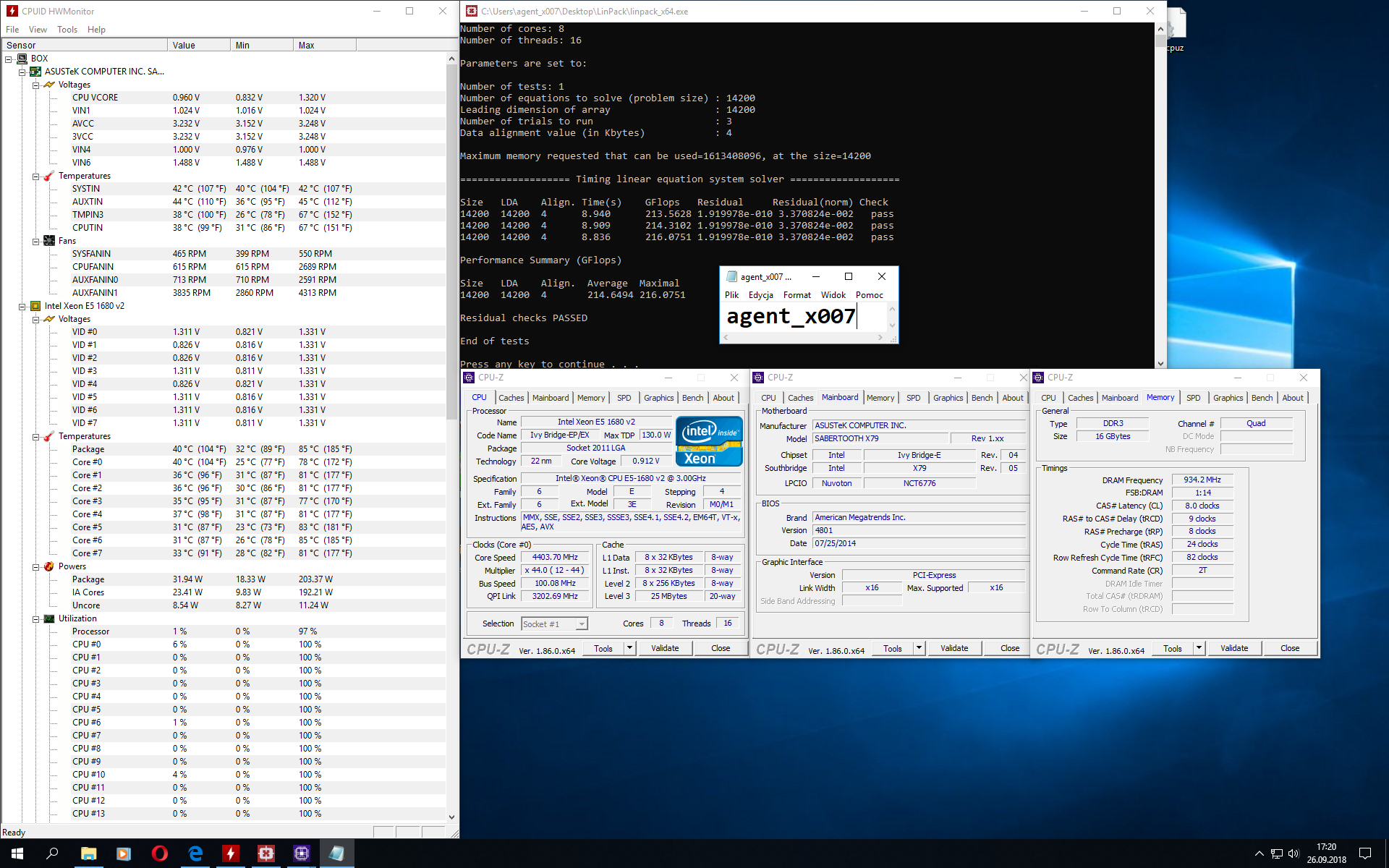This screenshot has height=868, width=1389.
Task: Select the CPU VCORE sensor row
Action: pos(224,98)
